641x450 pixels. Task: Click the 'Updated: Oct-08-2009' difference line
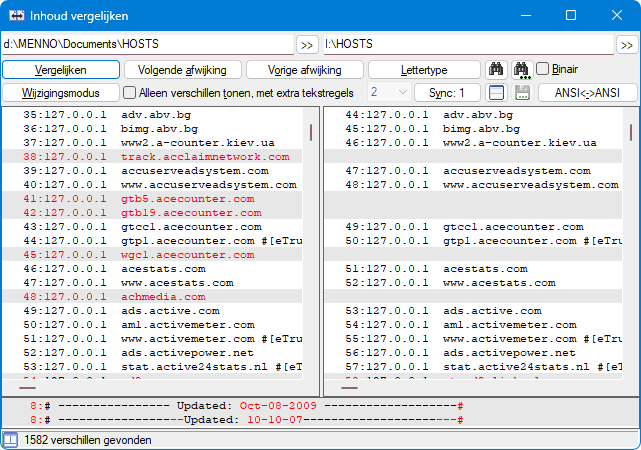pyautogui.click(x=320, y=406)
